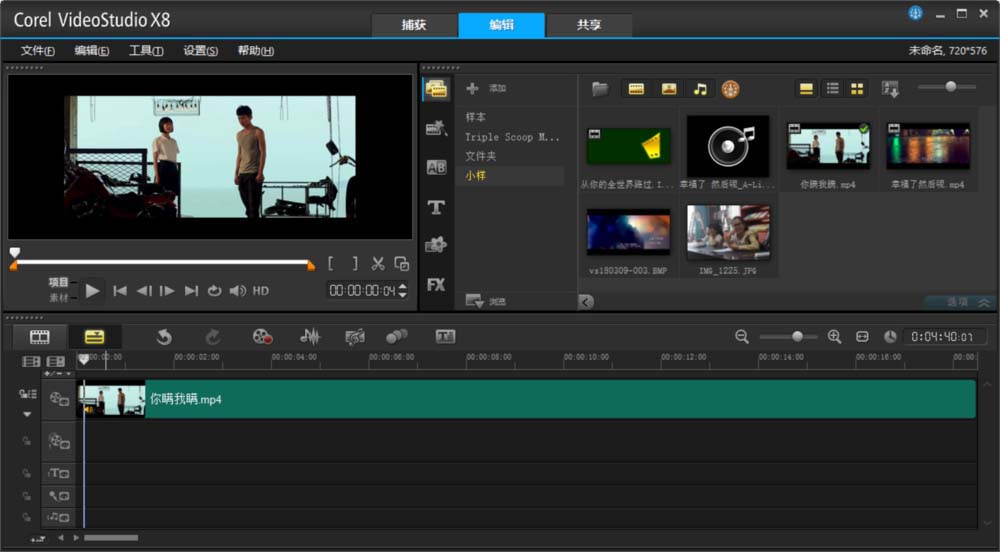Switch library to thumbnail grid view
This screenshot has width=1000, height=552.
coord(857,89)
